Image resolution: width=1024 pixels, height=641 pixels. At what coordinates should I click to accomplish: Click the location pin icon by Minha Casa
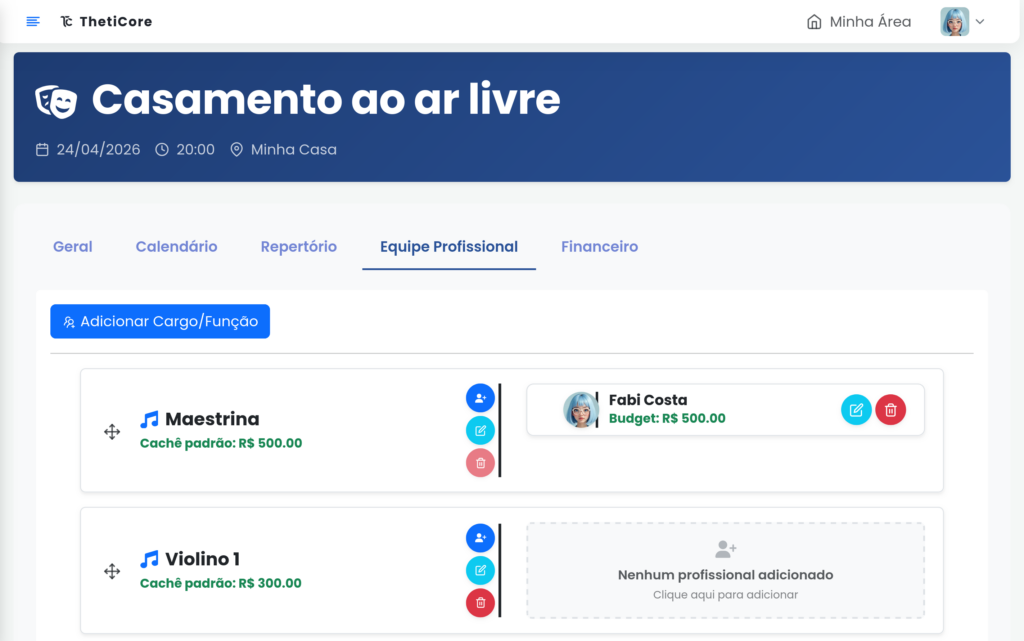236,149
